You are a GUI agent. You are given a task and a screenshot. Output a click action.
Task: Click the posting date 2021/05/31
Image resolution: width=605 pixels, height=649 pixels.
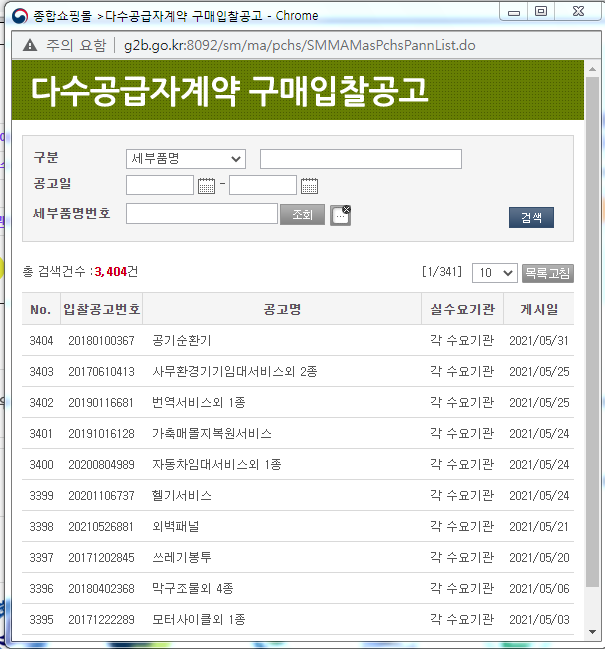click(x=539, y=341)
